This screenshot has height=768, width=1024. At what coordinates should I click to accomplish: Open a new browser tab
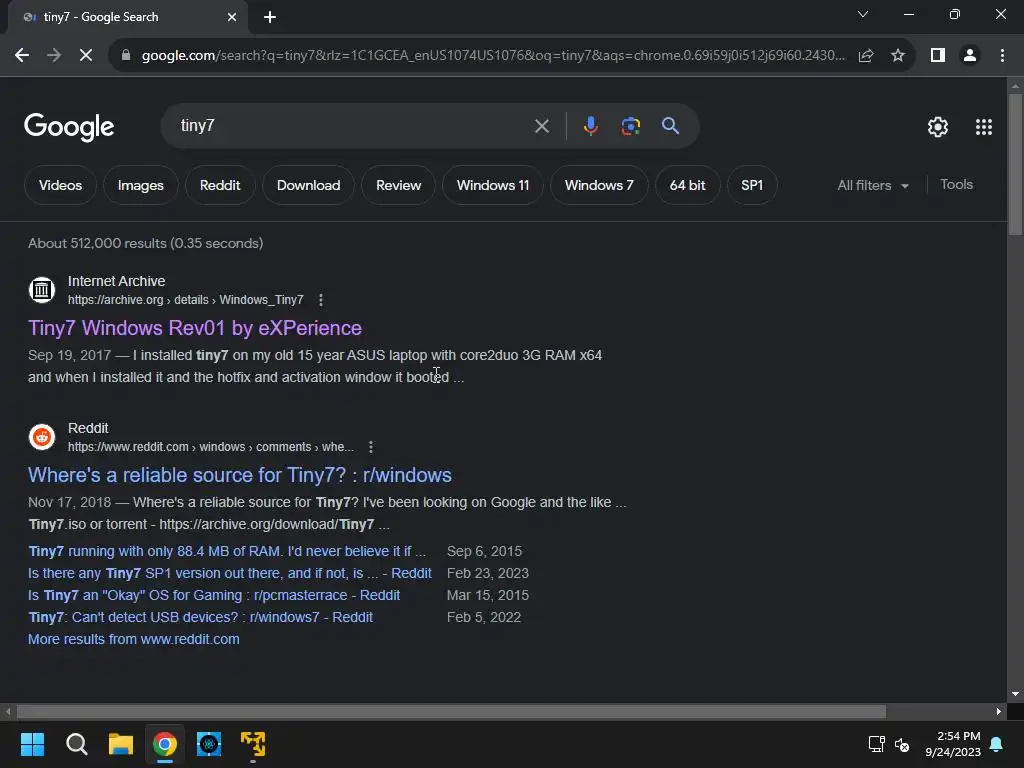(270, 18)
